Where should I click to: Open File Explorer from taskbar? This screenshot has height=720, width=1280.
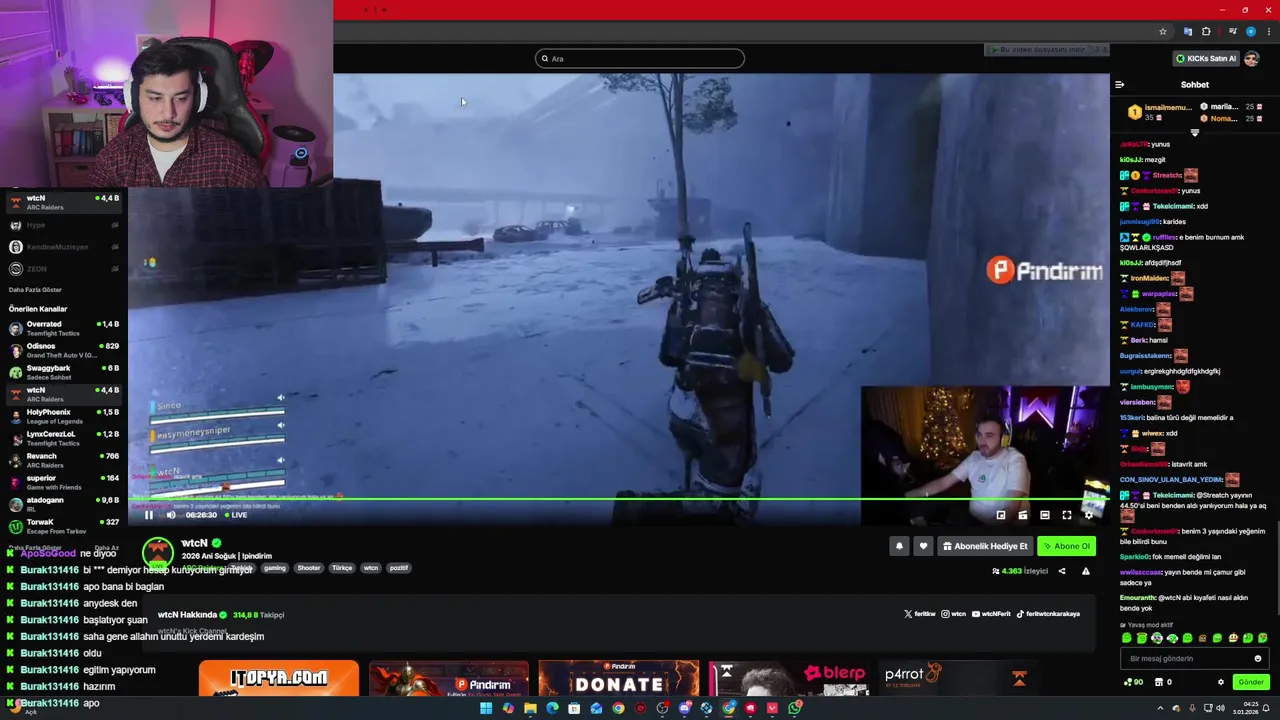(530, 708)
